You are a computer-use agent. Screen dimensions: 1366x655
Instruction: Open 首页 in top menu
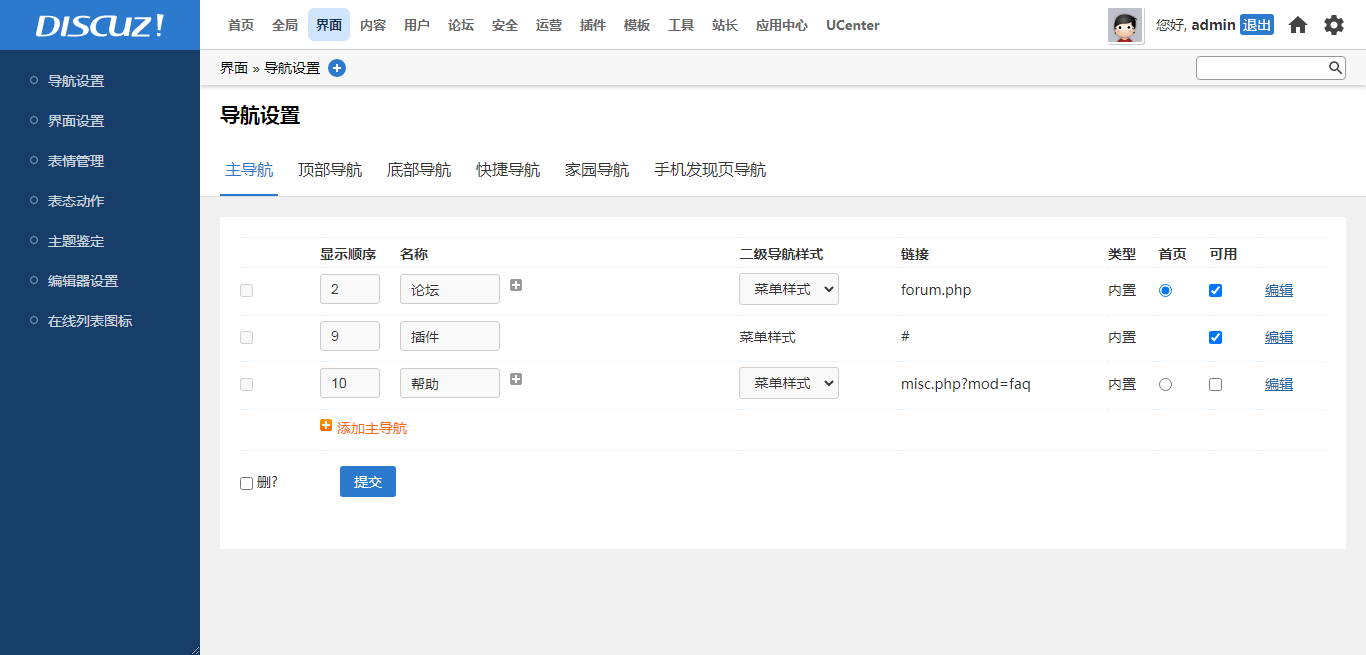click(x=241, y=25)
